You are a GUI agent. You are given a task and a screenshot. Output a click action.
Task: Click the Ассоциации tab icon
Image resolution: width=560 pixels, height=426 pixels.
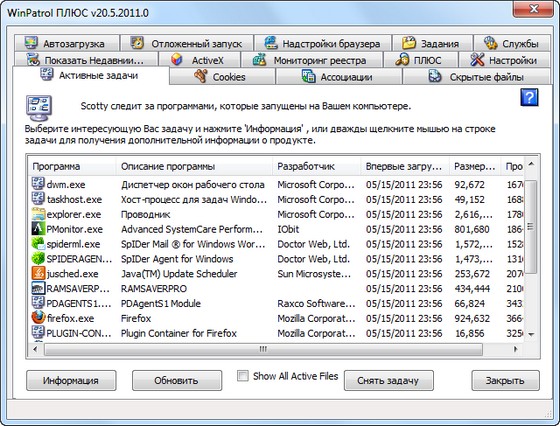pos(308,76)
